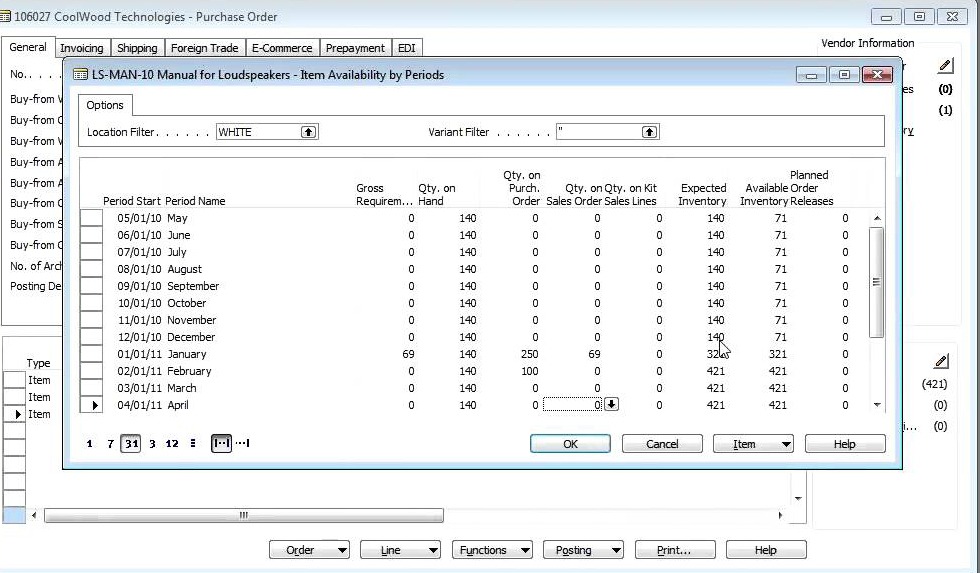Click January's Qty. on Purch. Order value 250

click(x=529, y=354)
